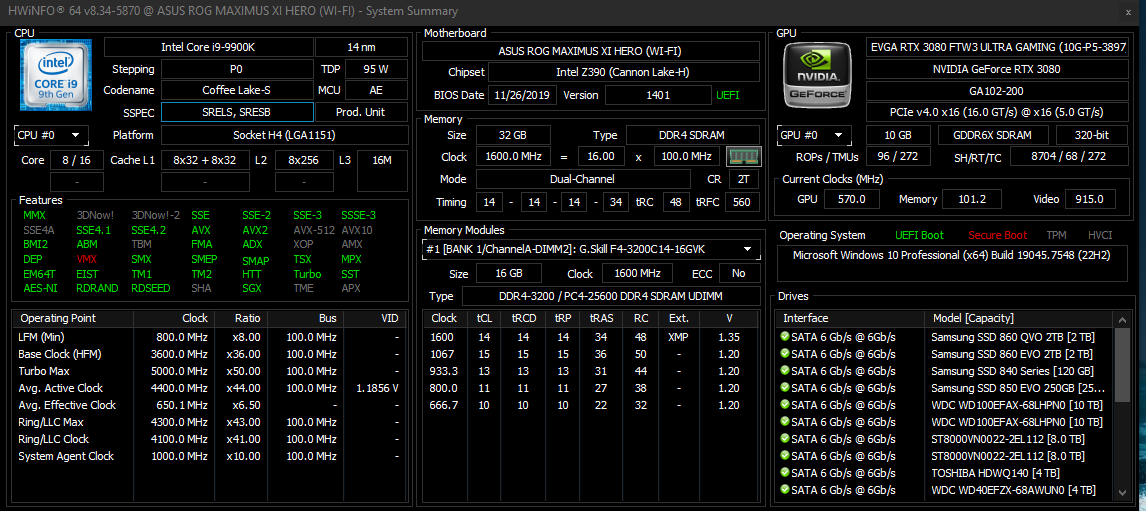This screenshot has height=511, width=1146.
Task: Click the Operating Point column header
Action: (x=73, y=319)
